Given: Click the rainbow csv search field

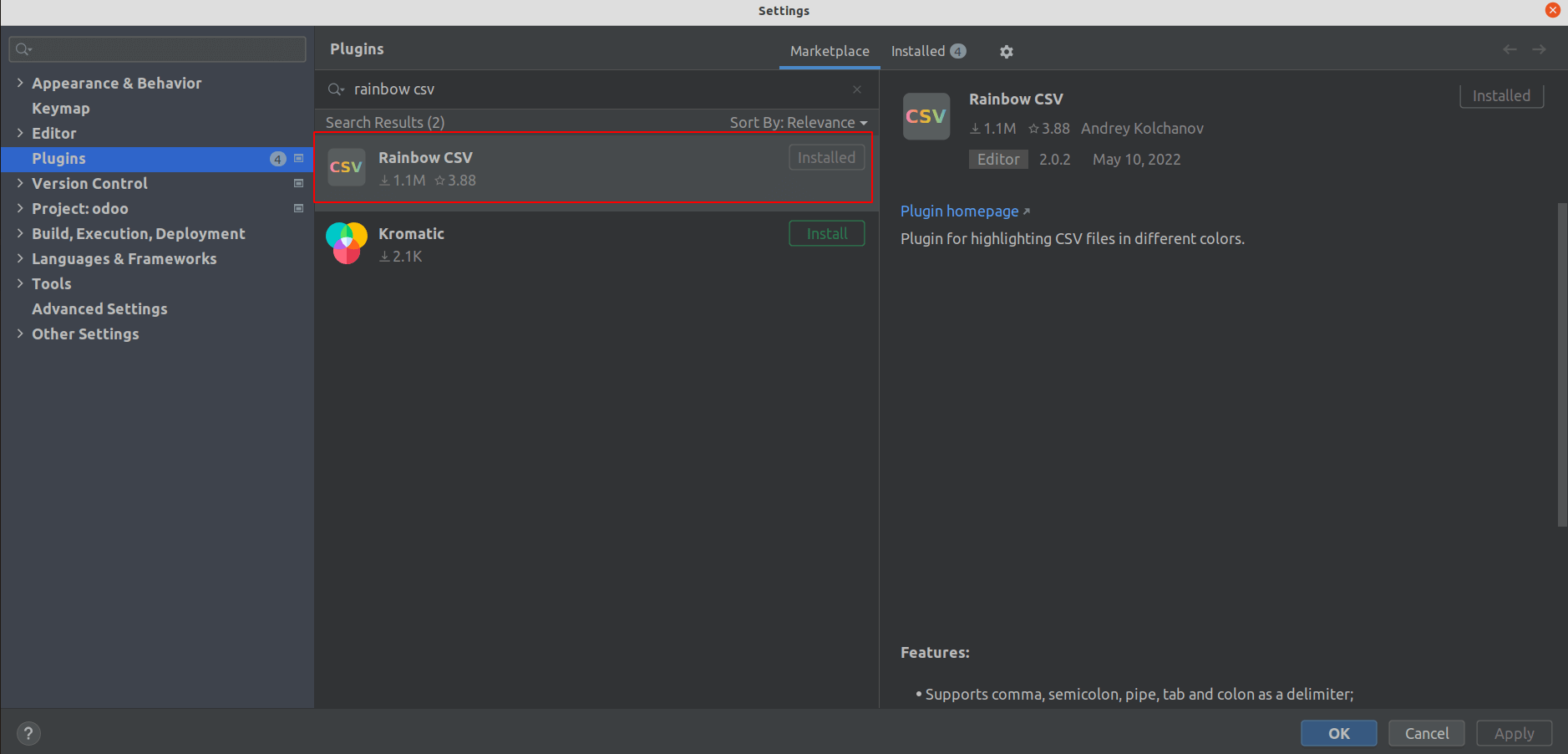Looking at the screenshot, I should point(596,89).
